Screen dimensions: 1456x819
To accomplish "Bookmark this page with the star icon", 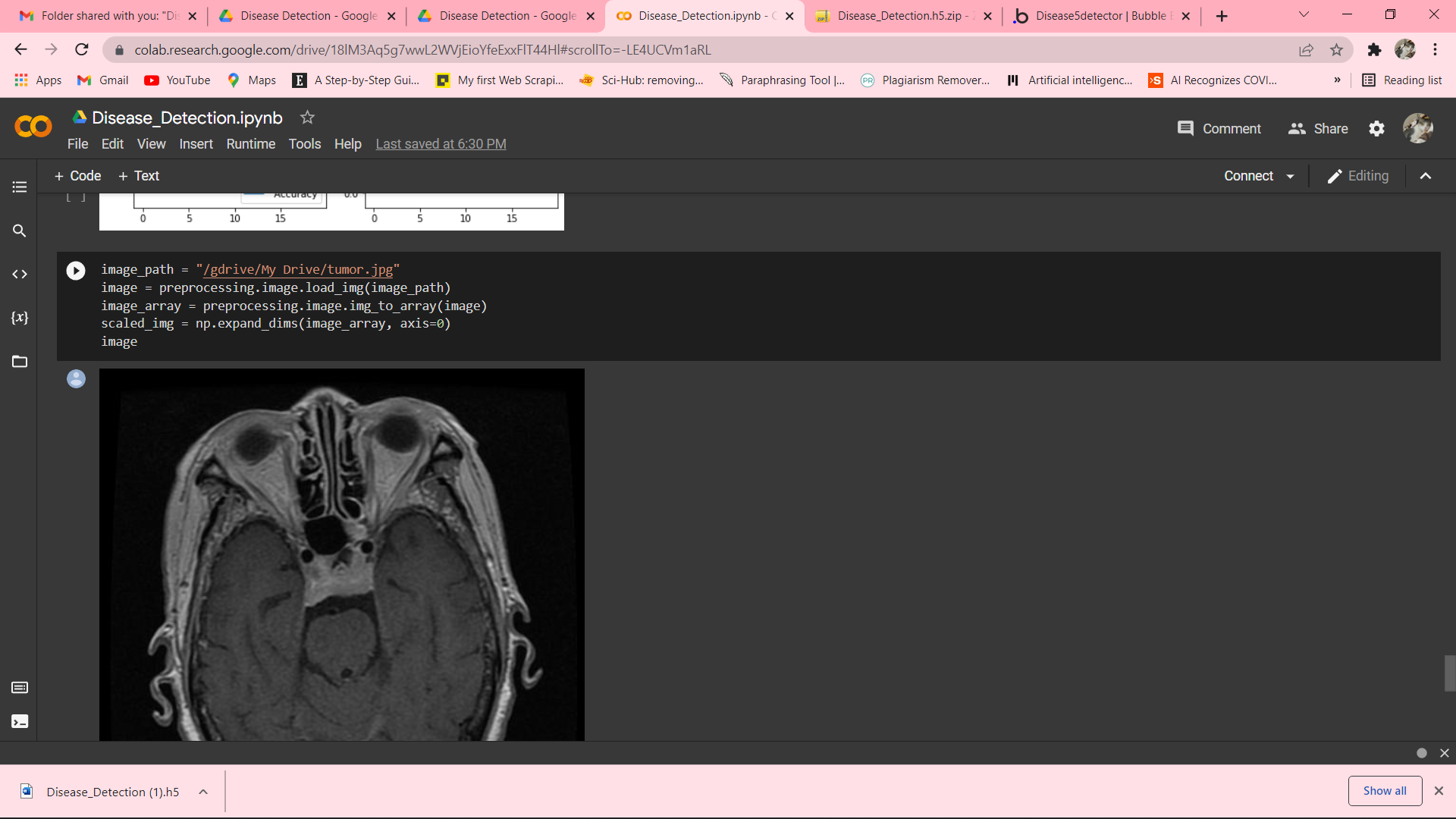I will coord(1336,50).
